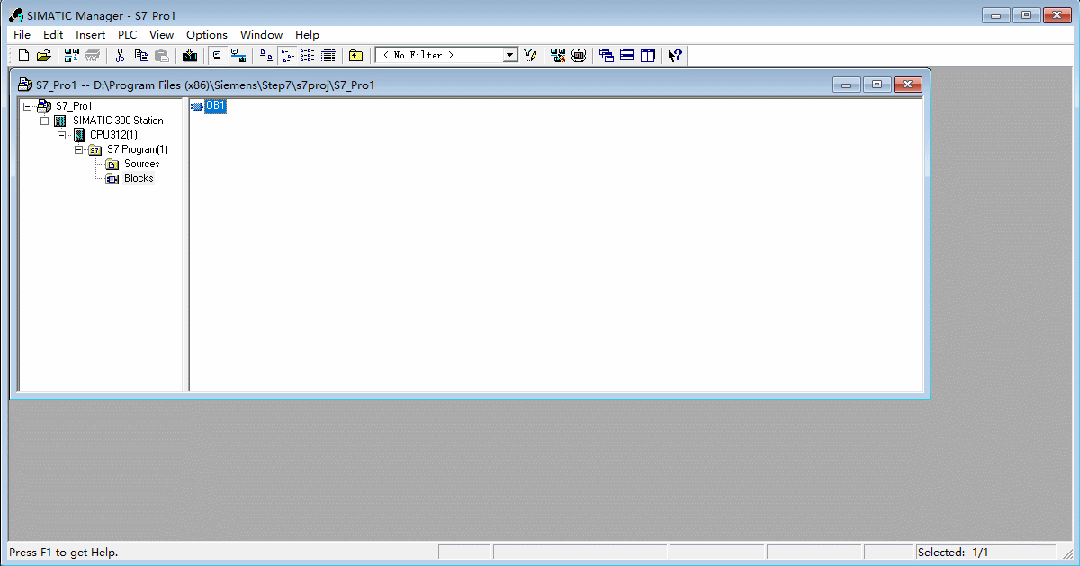Viewport: 1080px width, 566px height.
Task: Open the Options menu
Action: [x=207, y=35]
